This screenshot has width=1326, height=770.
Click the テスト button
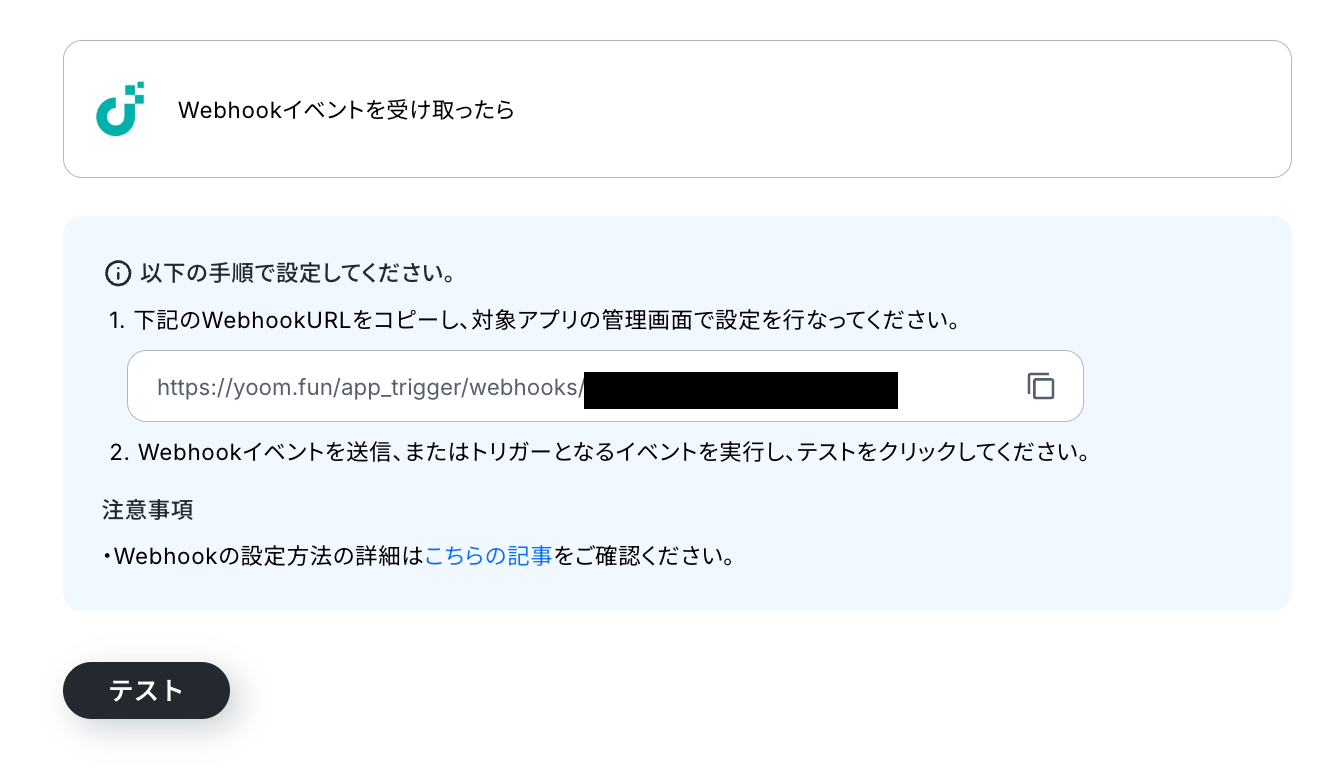click(146, 690)
